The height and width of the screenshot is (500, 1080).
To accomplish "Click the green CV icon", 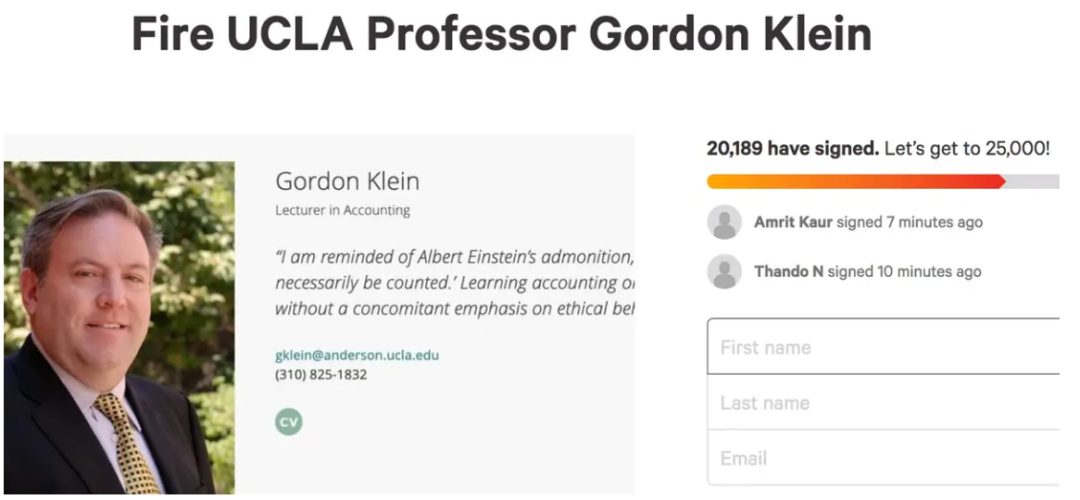I will (289, 422).
